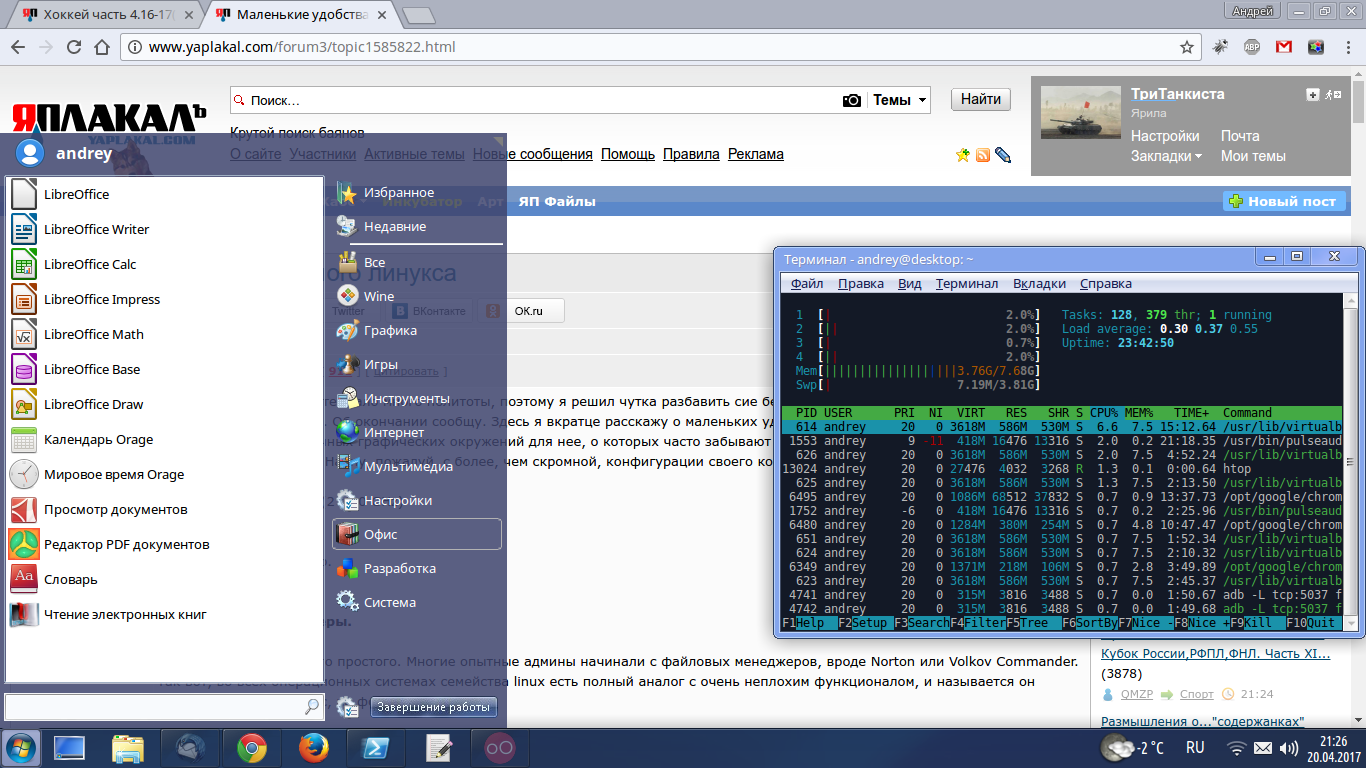
Task: Open the Wi-Fi network tray icon
Action: [x=1237, y=748]
